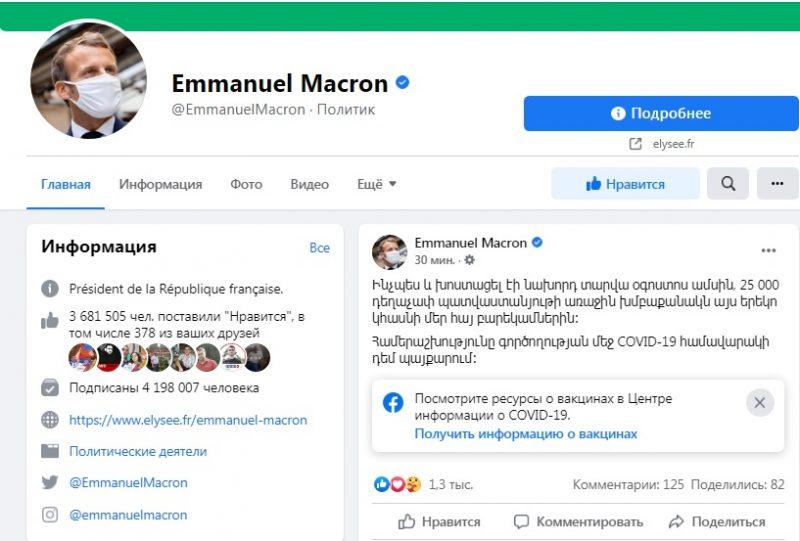Image resolution: width=800 pixels, height=541 pixels.
Task: Close the COVID-19 vaccine info banner
Action: point(759,403)
